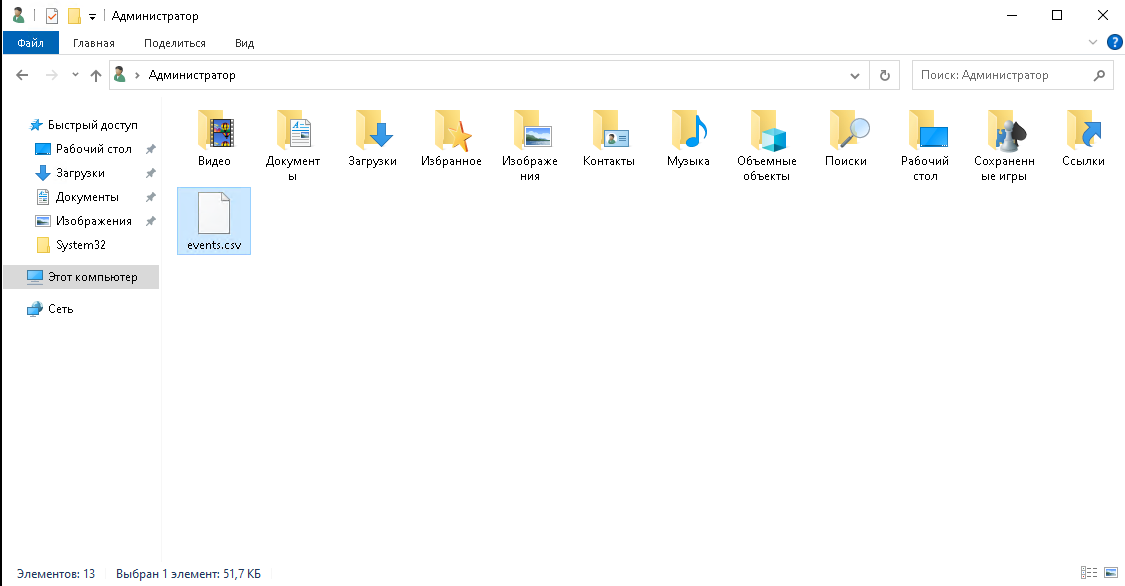Open the address bar history dropdown

855,75
